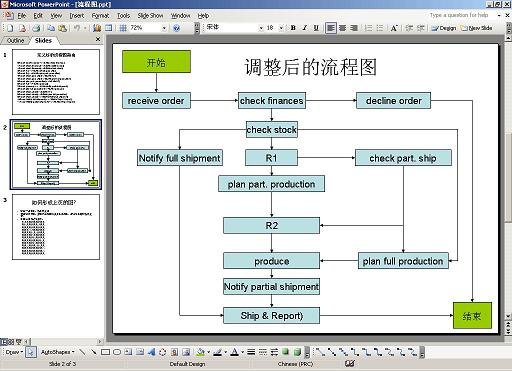This screenshot has width=512, height=371.
Task: Select the Line drawing tool
Action: coord(82,352)
